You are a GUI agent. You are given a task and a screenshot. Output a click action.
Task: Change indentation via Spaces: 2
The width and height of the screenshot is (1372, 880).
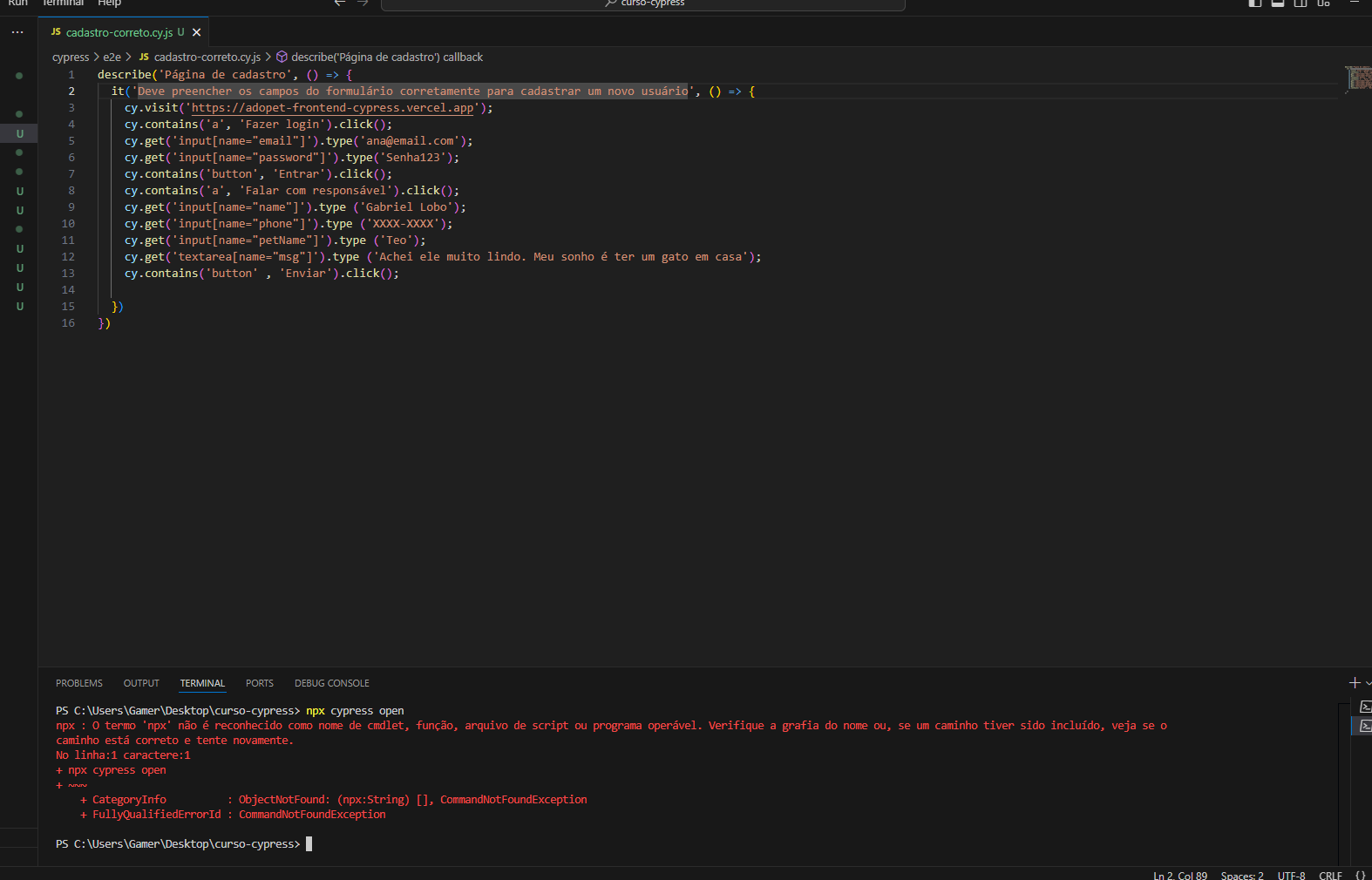pos(1242,876)
